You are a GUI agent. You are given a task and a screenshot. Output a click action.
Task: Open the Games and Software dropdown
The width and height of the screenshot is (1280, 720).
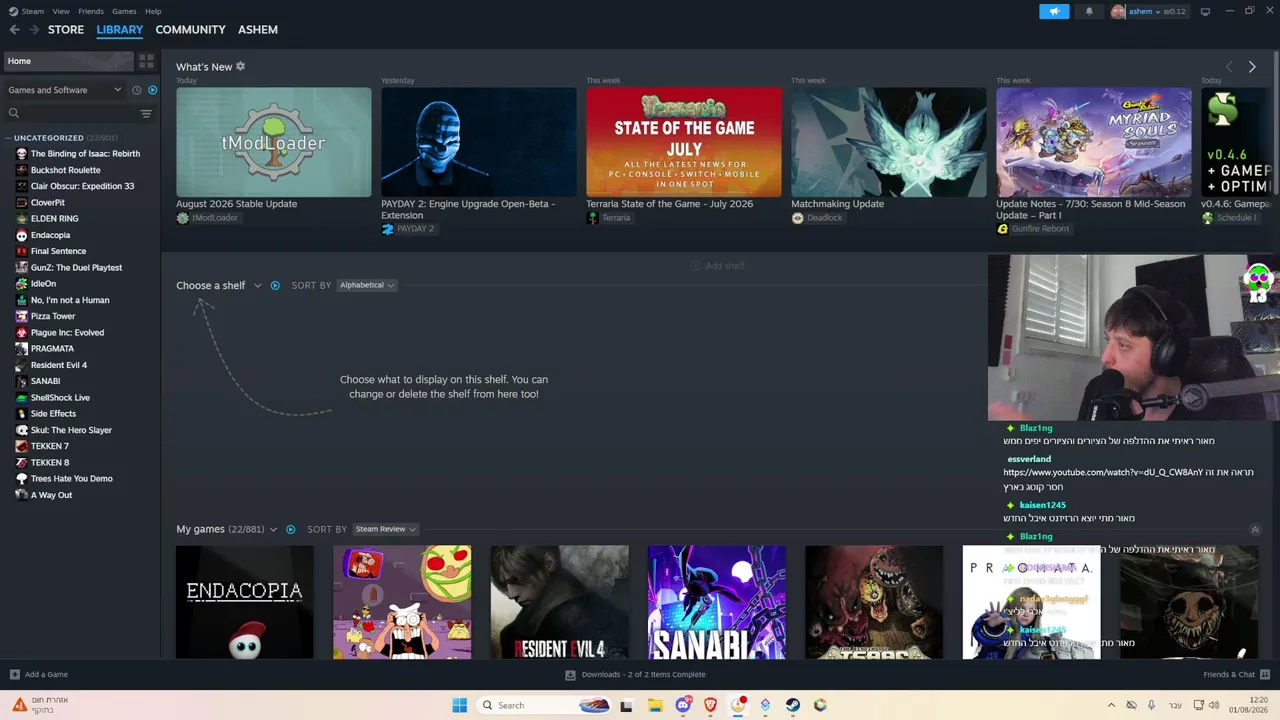click(65, 90)
